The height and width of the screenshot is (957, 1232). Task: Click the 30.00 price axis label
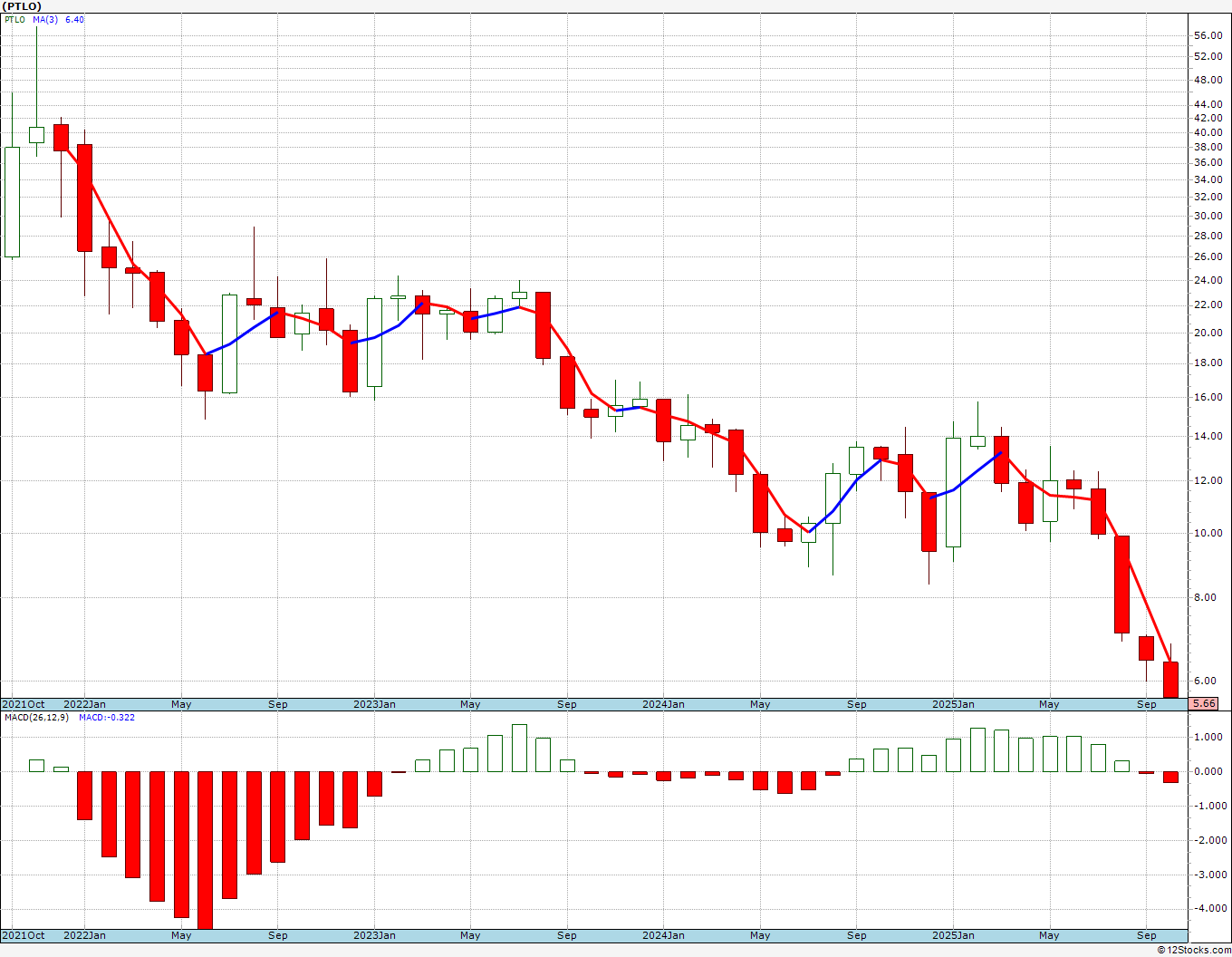coord(1208,216)
